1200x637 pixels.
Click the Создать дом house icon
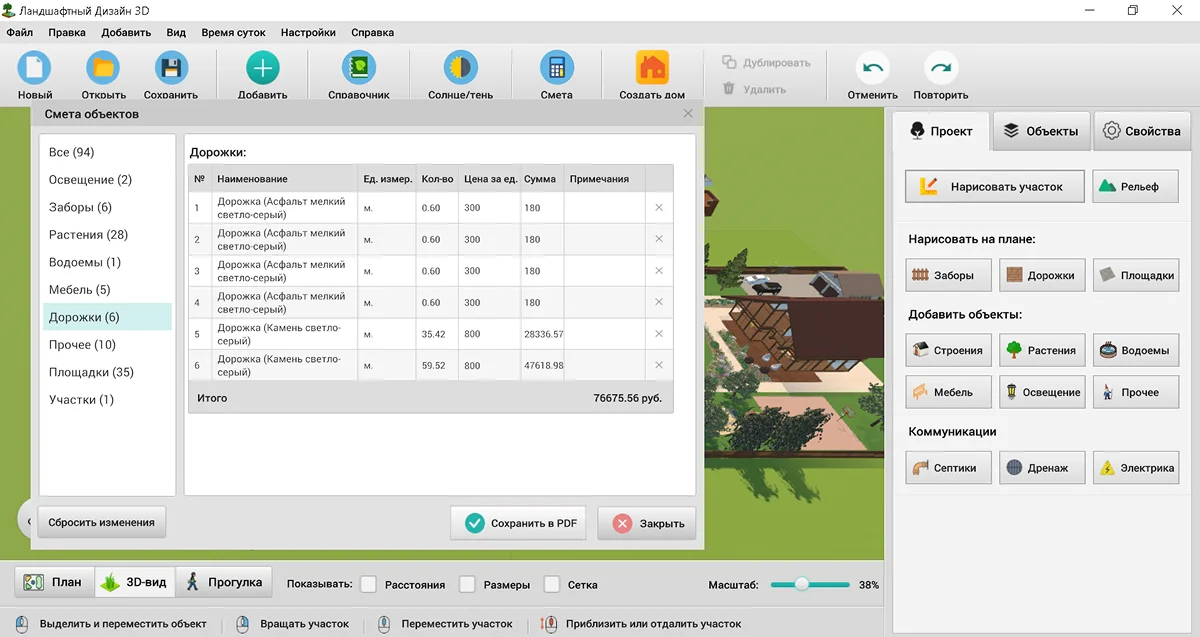tap(652, 69)
